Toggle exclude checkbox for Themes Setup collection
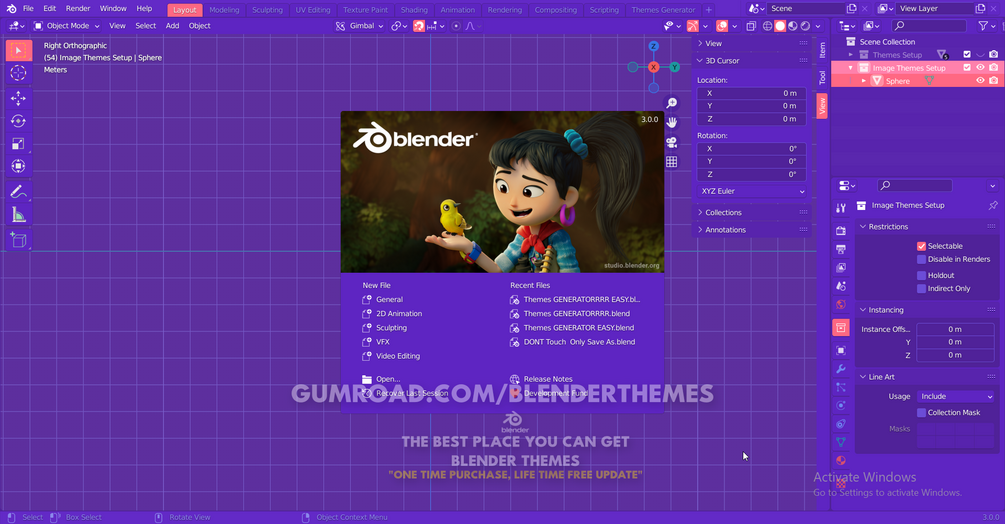This screenshot has height=524, width=1005. coord(967,55)
